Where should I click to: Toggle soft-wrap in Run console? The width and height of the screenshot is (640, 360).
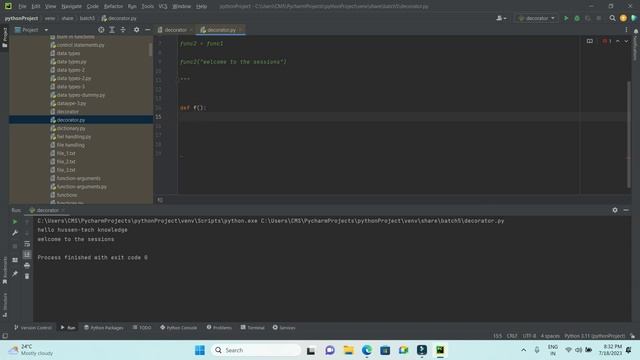tap(27, 244)
